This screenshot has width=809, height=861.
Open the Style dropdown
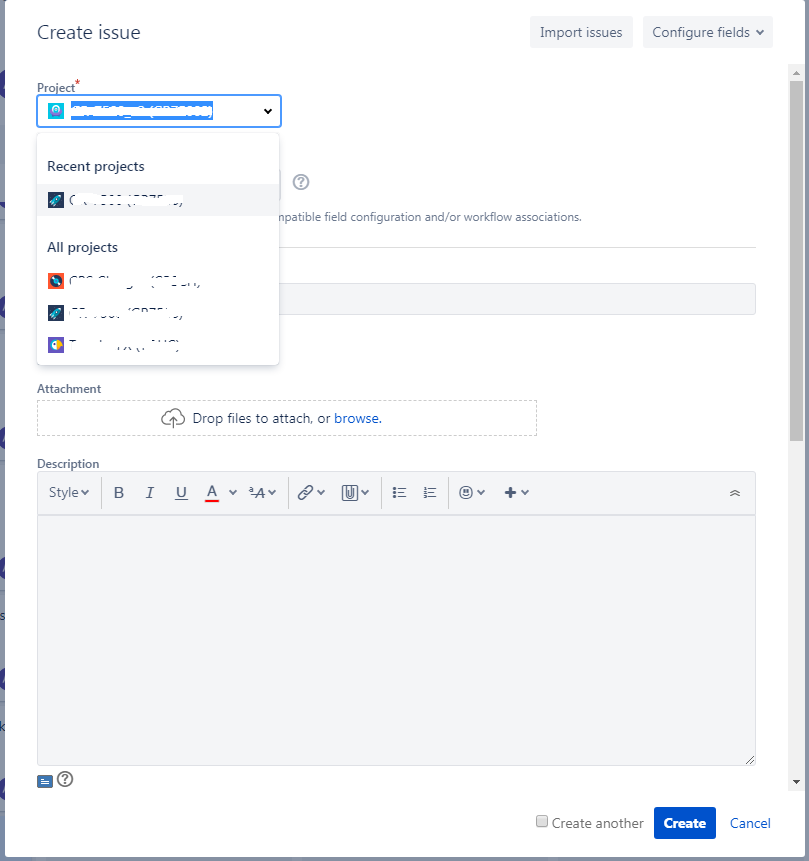(69, 493)
